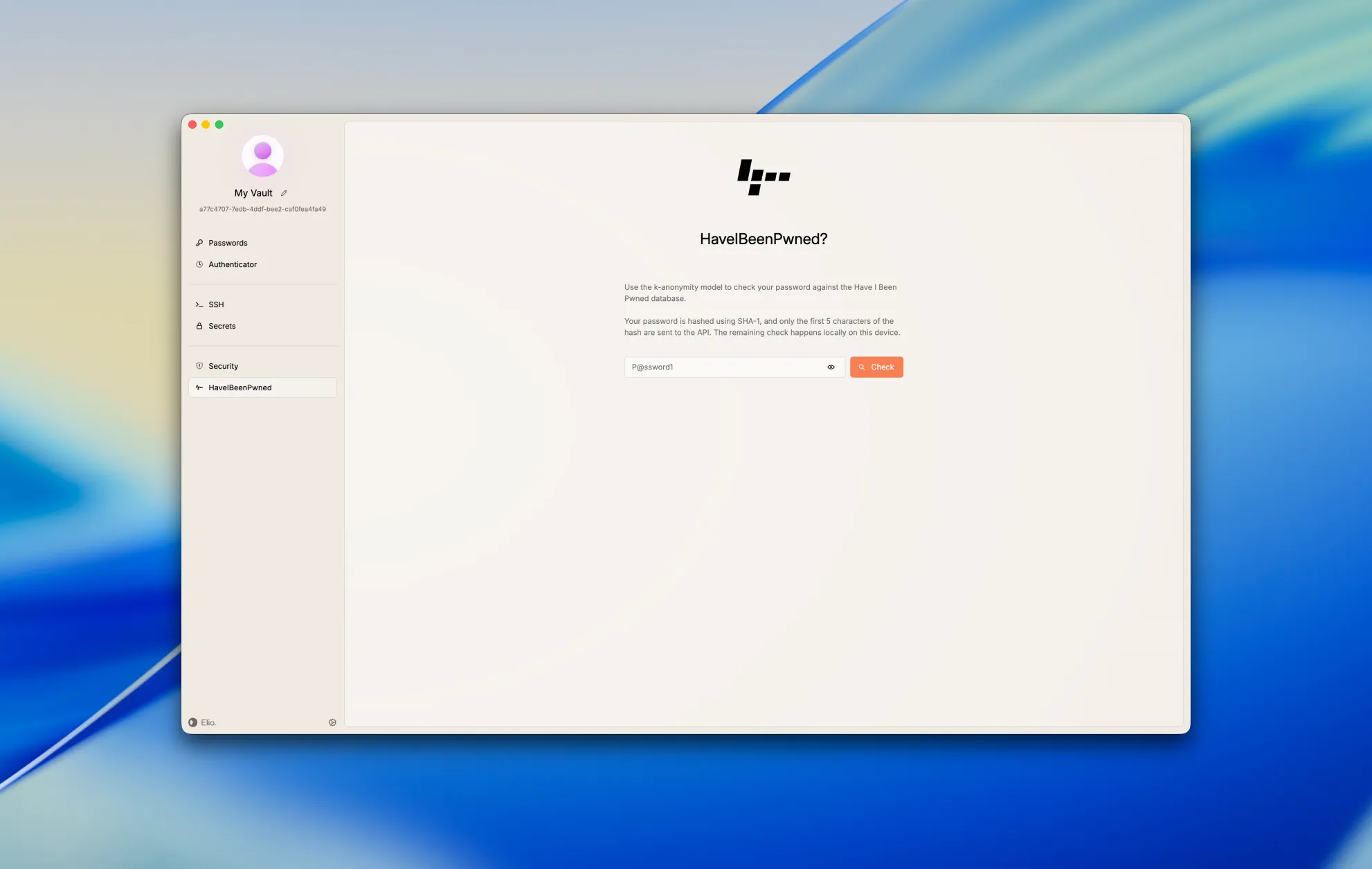Click the HaveIBeenPwned flag icon in sidebar
Image resolution: width=1372 pixels, height=869 pixels.
[x=199, y=387]
